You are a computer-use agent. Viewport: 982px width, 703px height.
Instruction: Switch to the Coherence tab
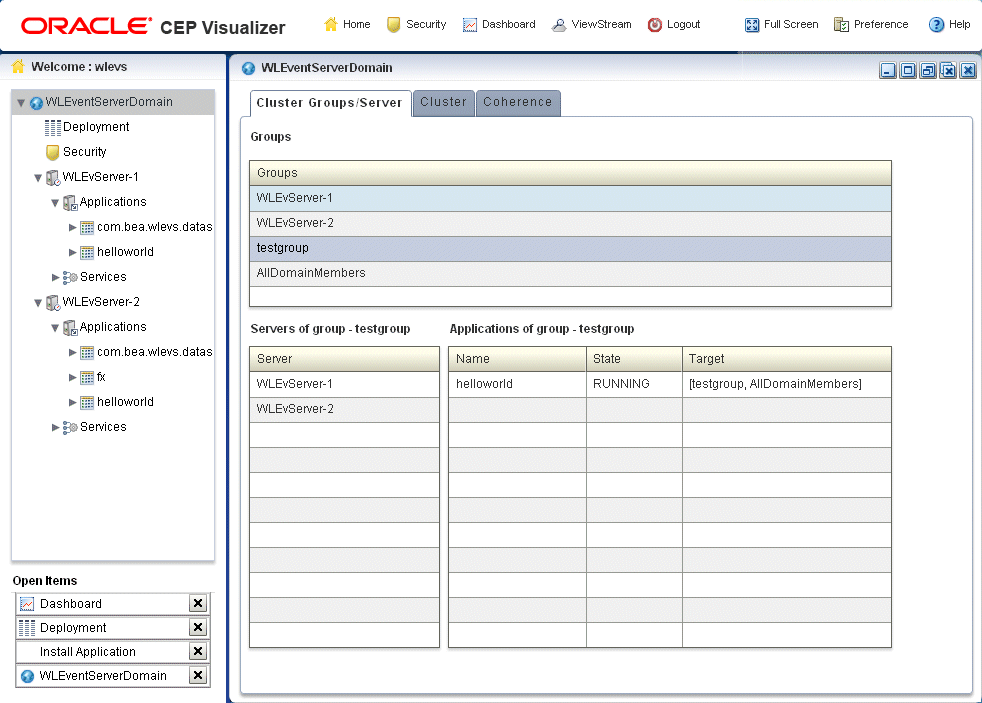(x=518, y=103)
